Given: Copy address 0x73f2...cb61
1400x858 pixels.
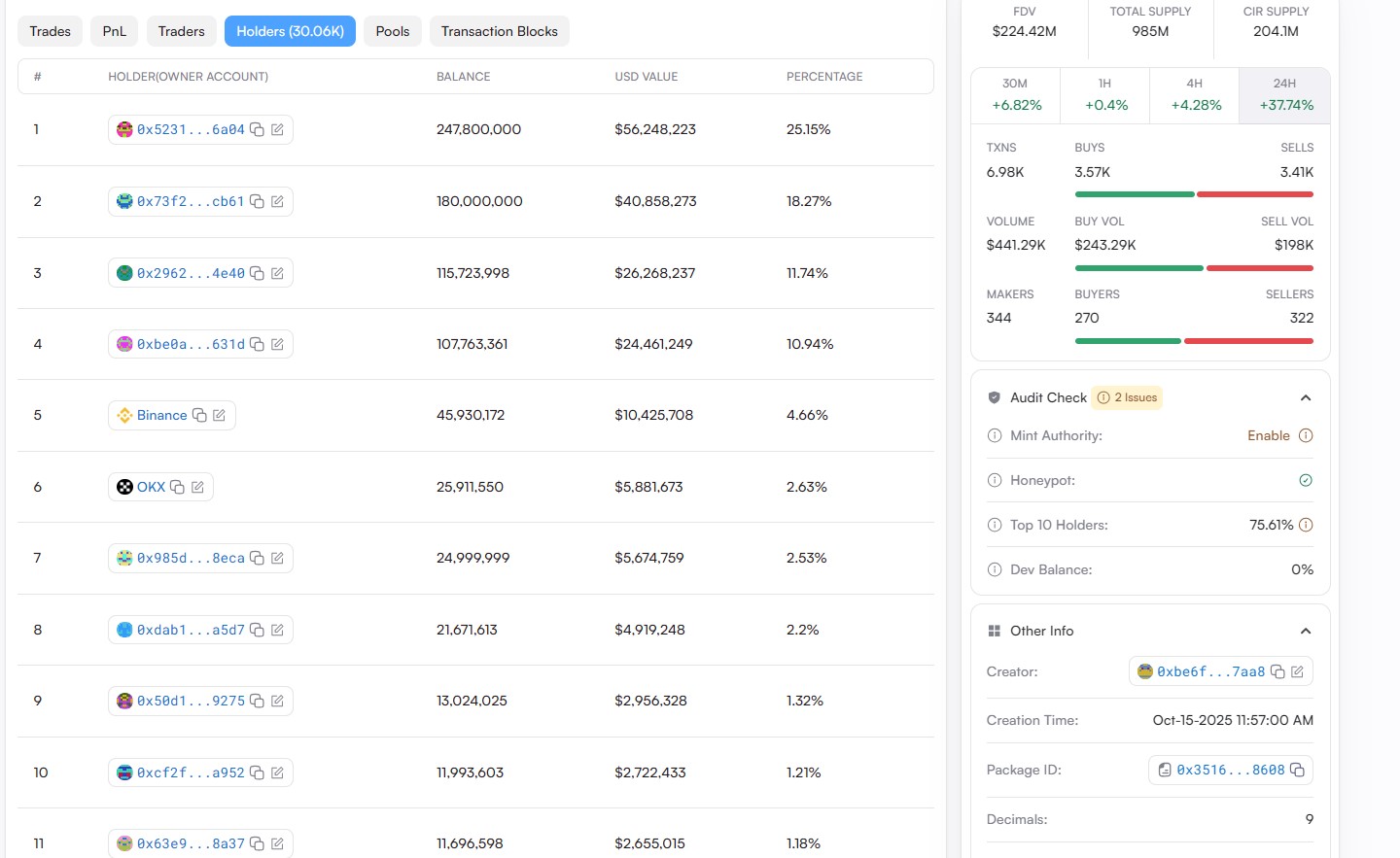Looking at the screenshot, I should point(257,201).
